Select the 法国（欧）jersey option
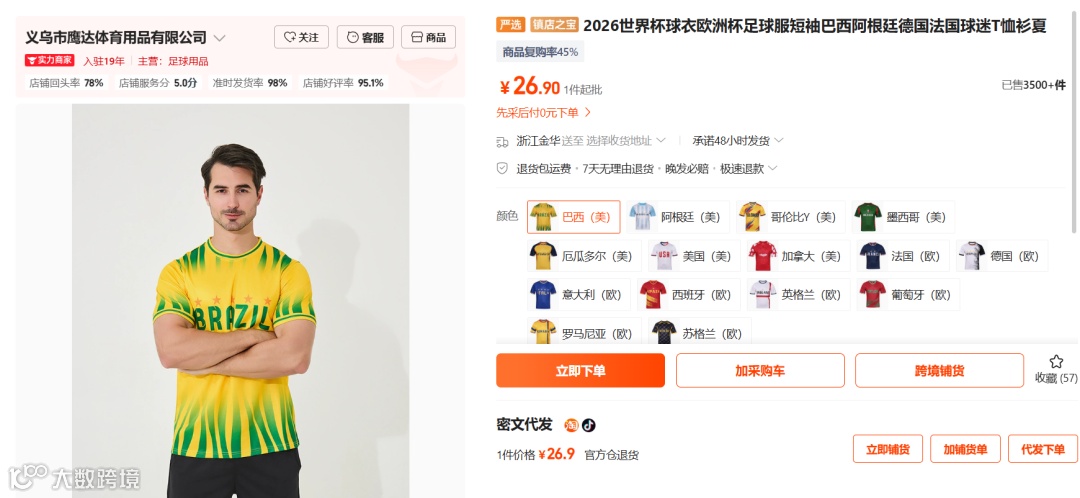 903,256
